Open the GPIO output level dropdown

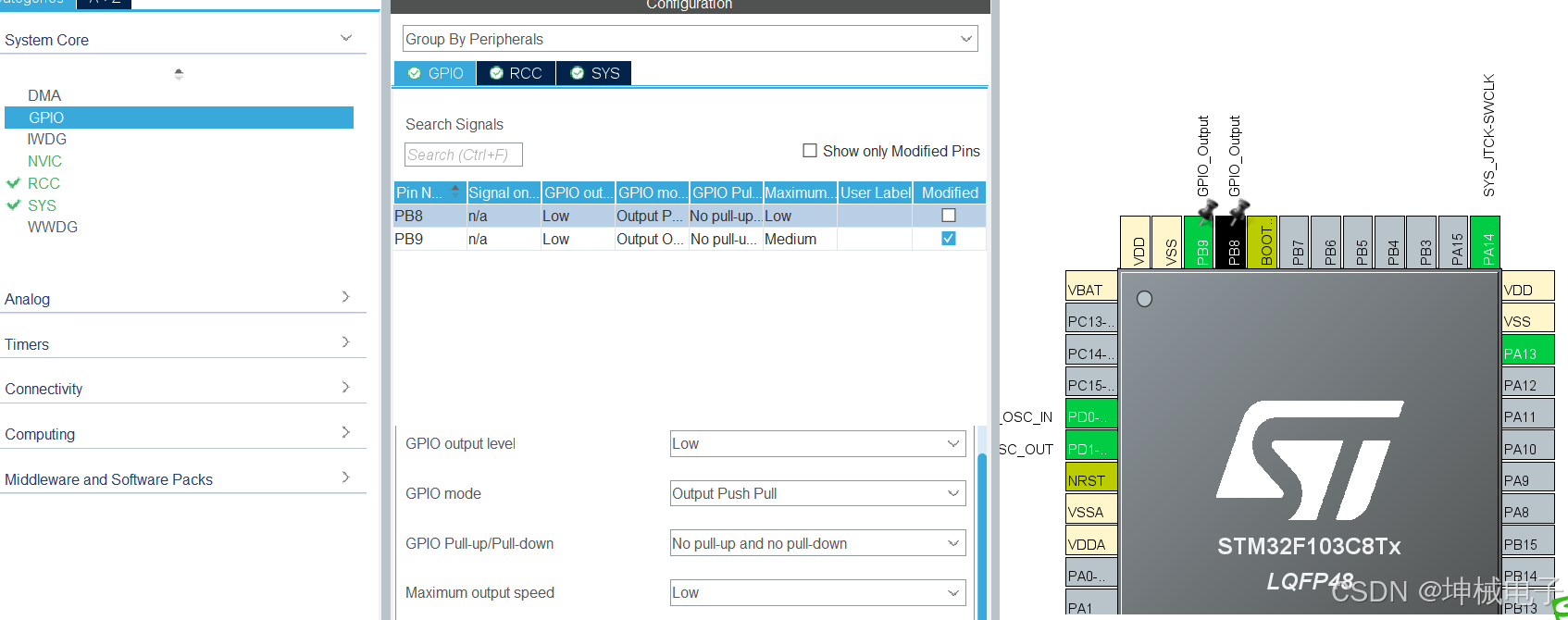click(x=818, y=443)
